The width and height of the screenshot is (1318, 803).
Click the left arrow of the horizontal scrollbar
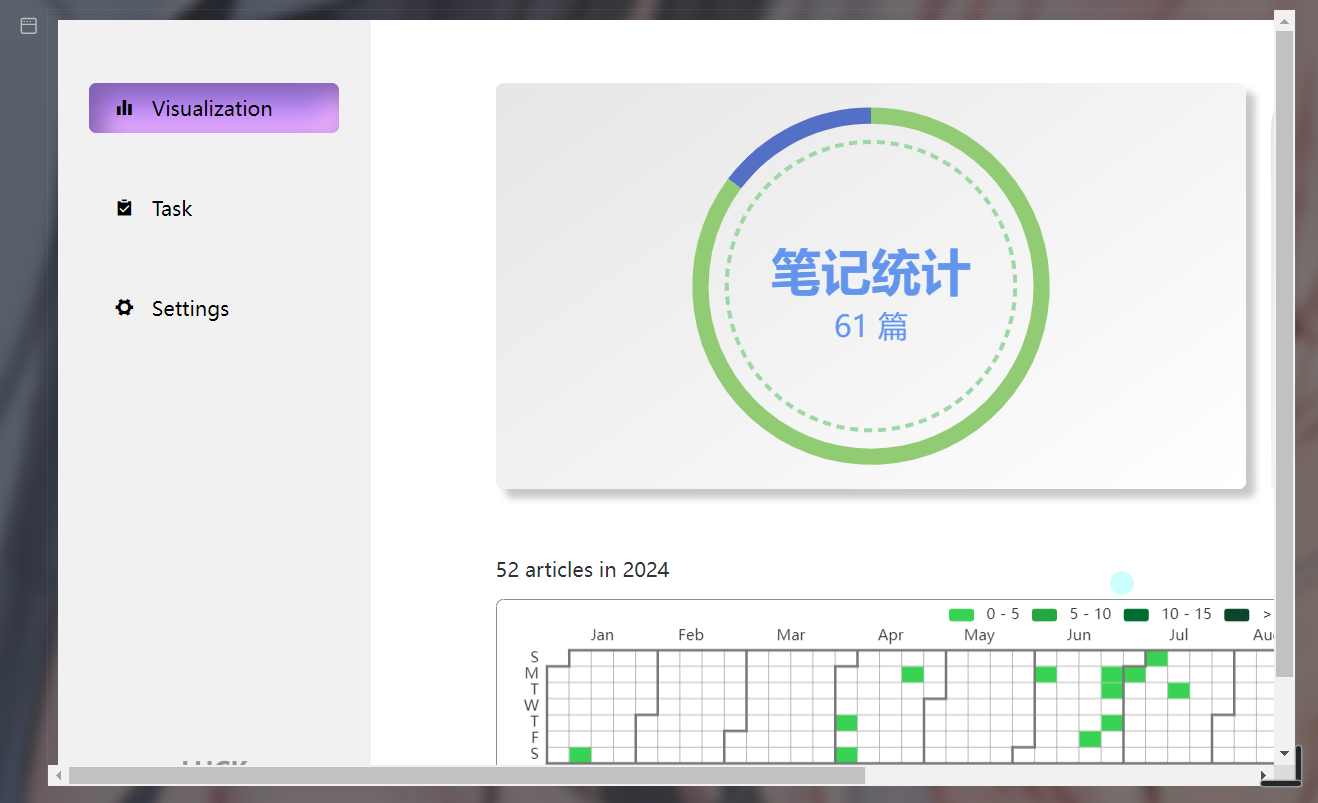[x=59, y=775]
